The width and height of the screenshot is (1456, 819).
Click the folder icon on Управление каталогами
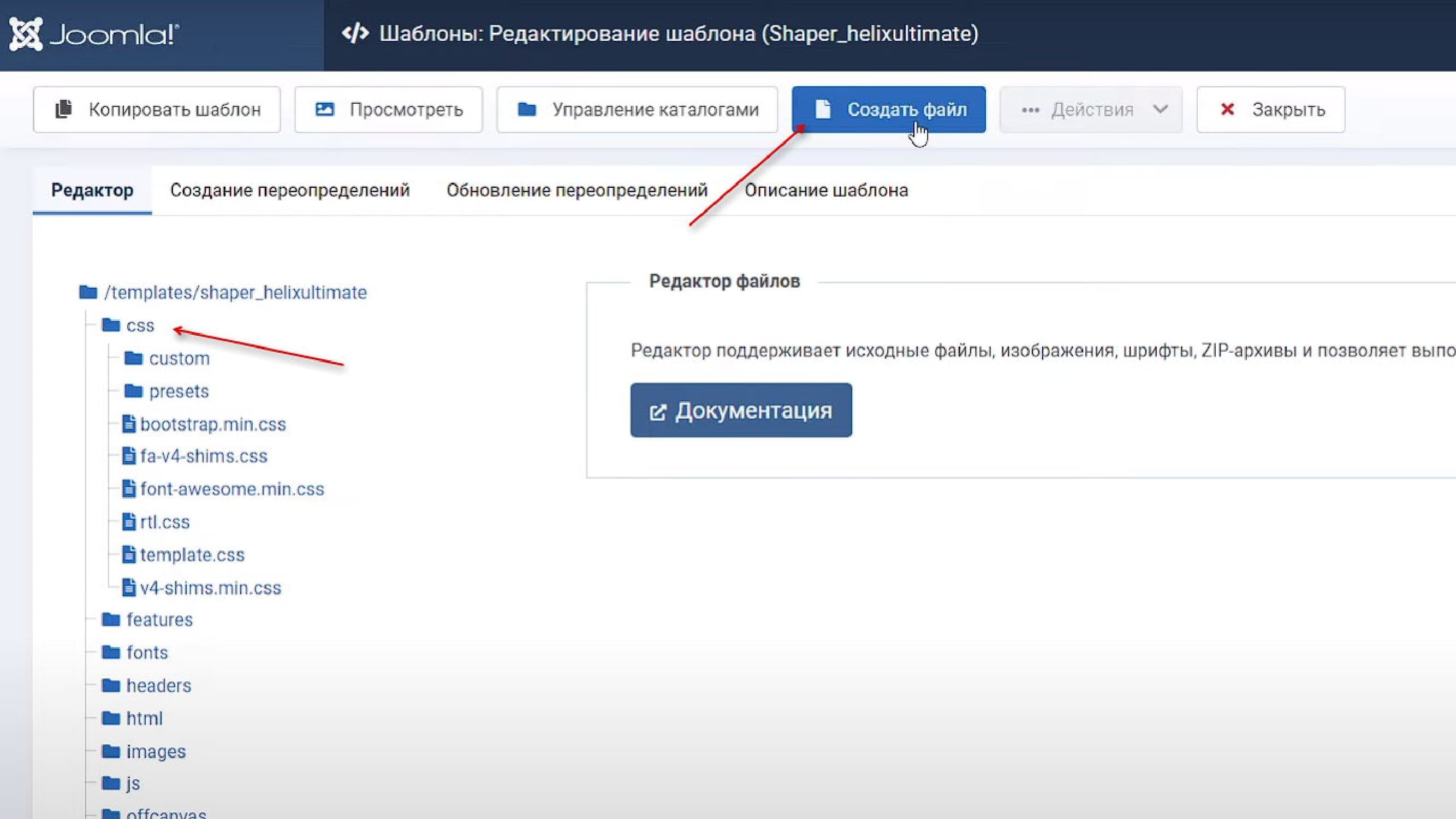(527, 109)
